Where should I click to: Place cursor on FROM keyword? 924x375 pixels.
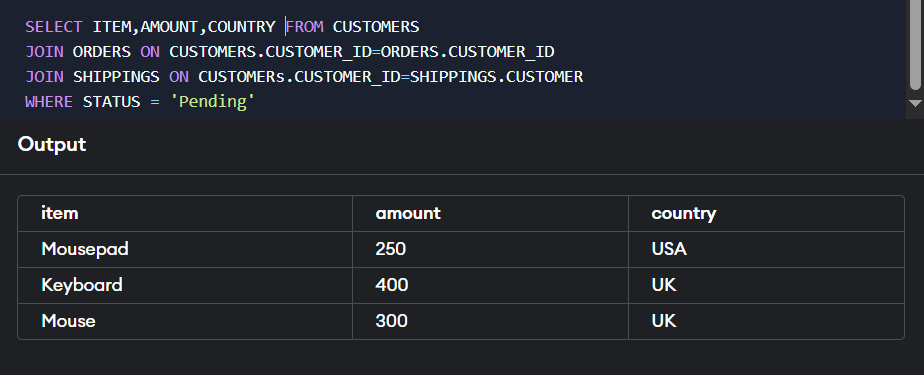305,27
